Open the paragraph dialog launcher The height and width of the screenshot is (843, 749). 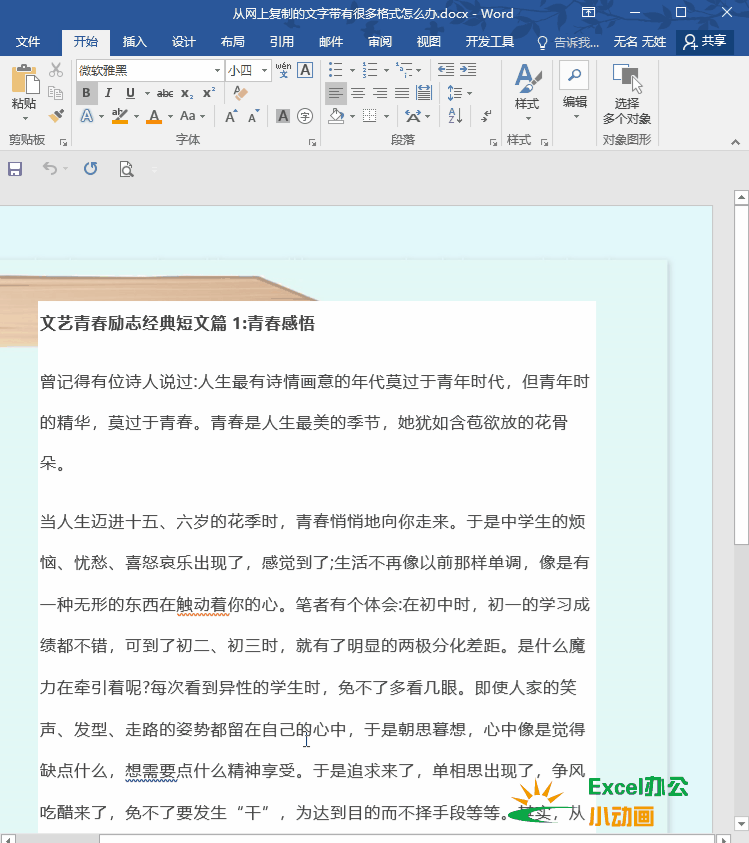[493, 142]
